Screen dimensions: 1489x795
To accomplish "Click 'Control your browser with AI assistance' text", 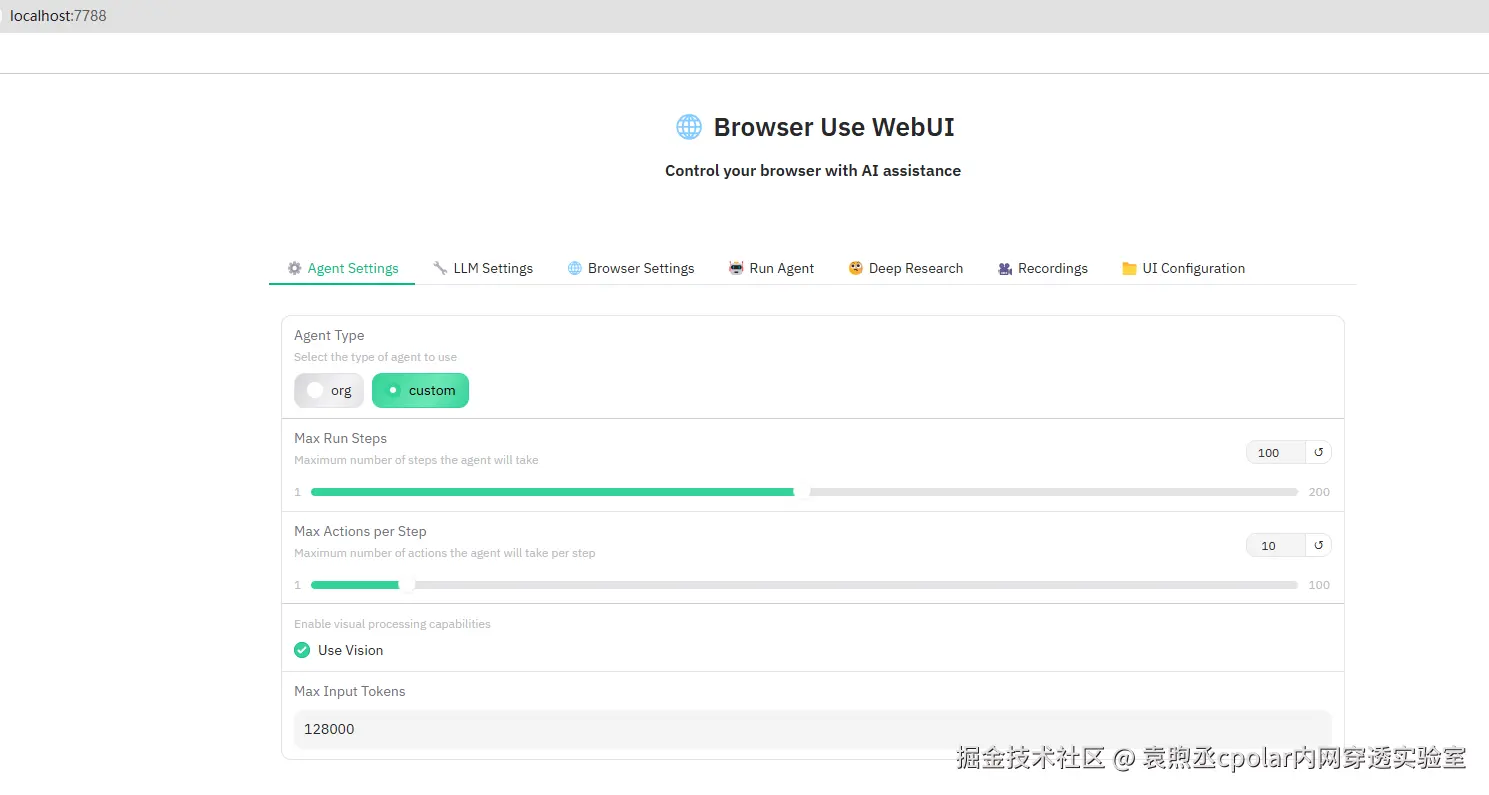I will tap(813, 171).
